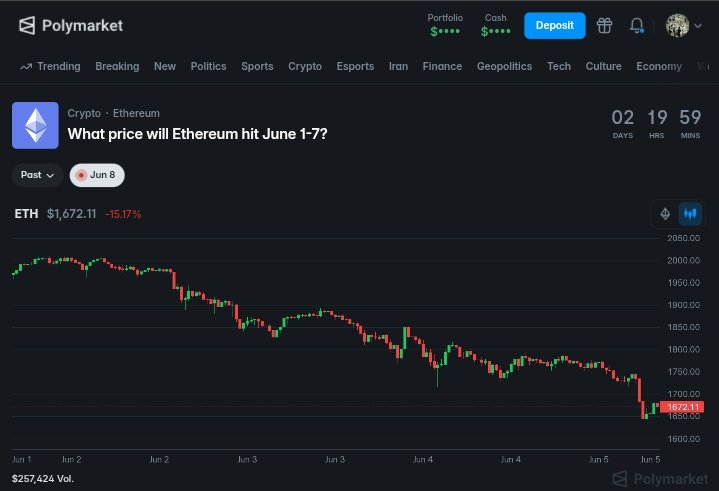Click the Trending arrow icon
This screenshot has height=491, width=719.
point(26,67)
